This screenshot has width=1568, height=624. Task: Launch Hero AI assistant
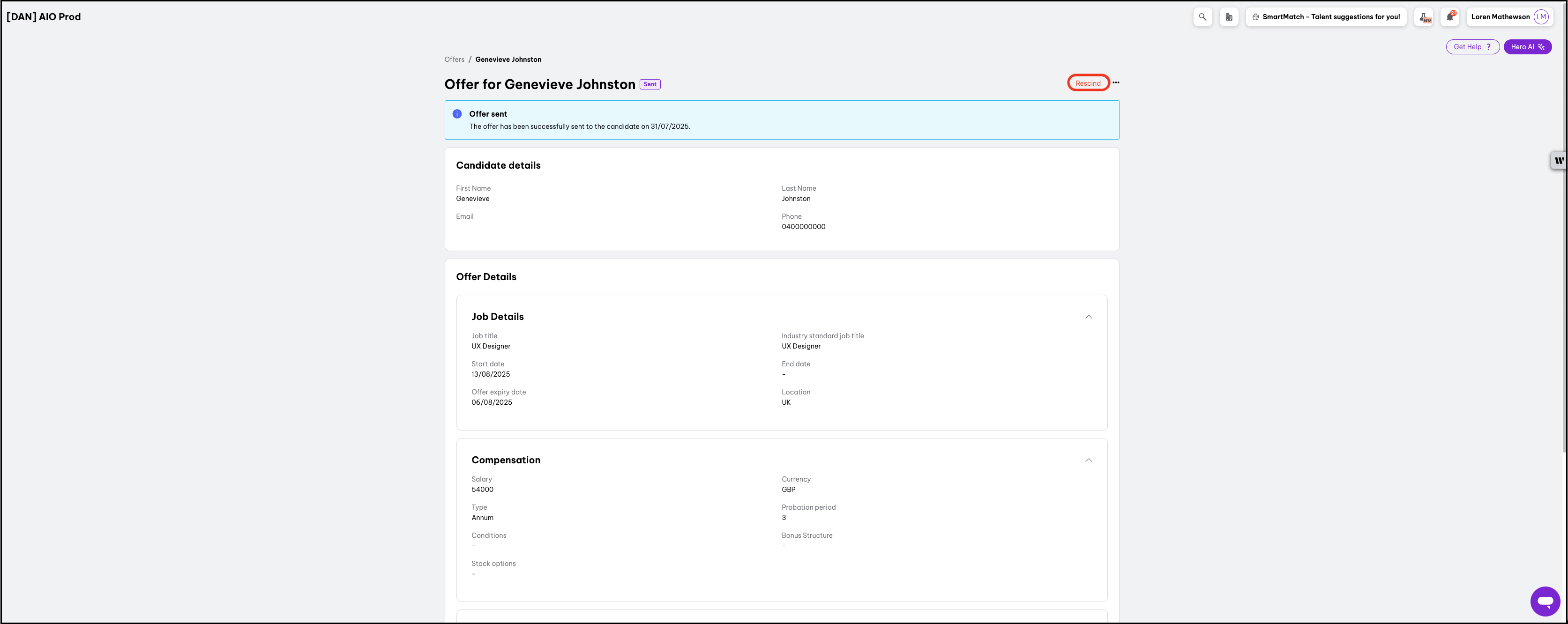click(x=1527, y=47)
